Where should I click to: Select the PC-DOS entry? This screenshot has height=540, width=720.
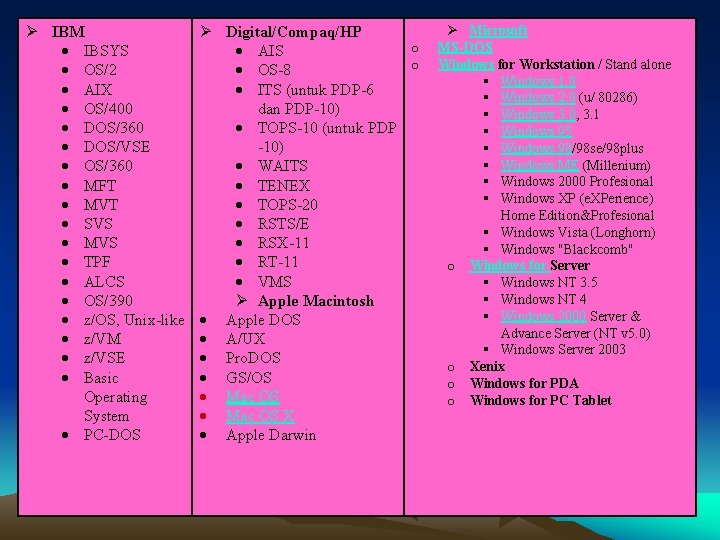coord(112,434)
